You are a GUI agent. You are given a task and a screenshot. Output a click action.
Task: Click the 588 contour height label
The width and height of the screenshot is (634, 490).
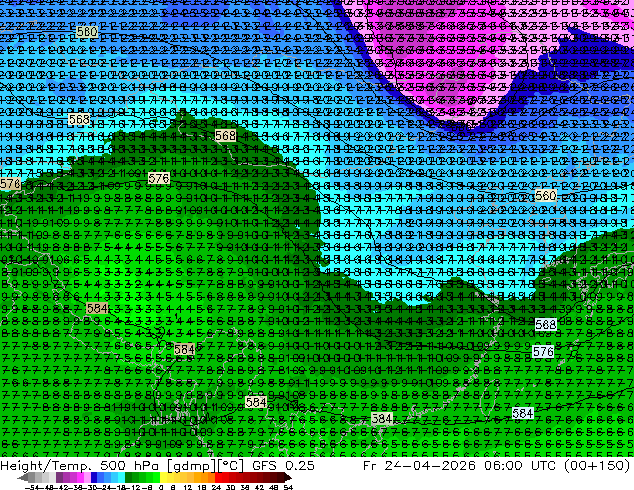(x=545, y=324)
